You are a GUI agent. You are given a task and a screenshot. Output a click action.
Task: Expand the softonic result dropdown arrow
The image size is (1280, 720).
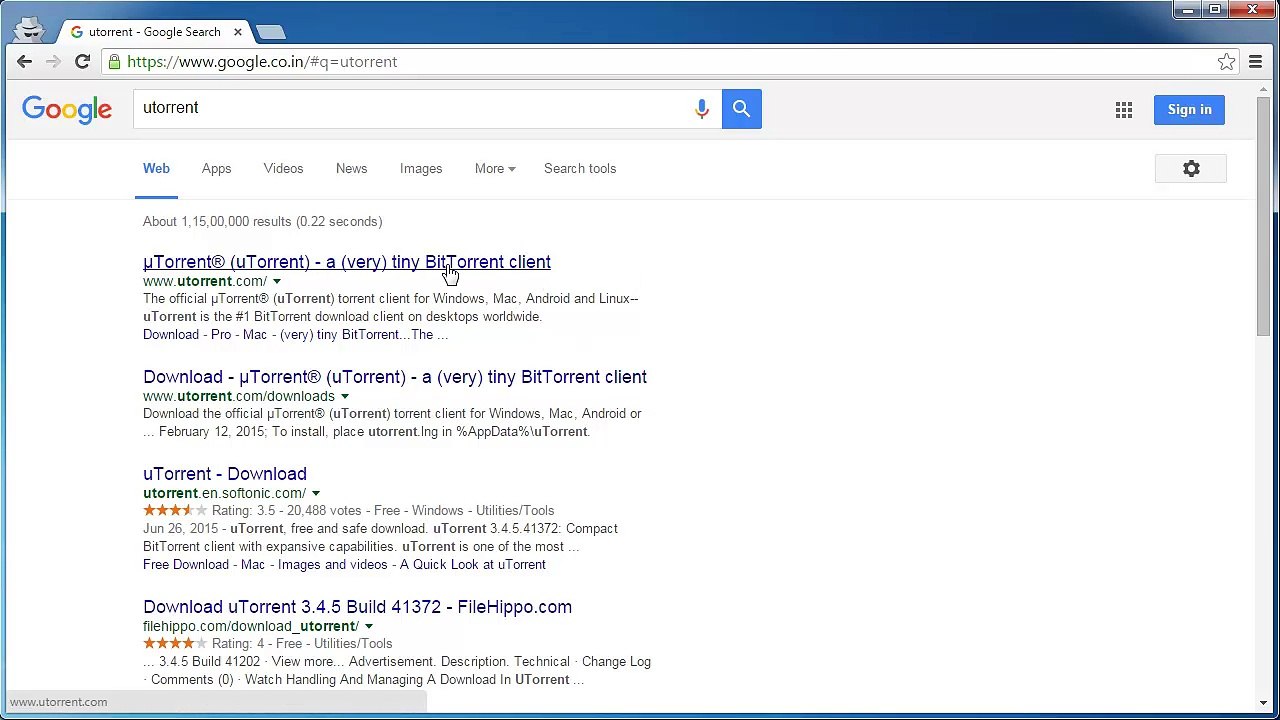(x=316, y=494)
